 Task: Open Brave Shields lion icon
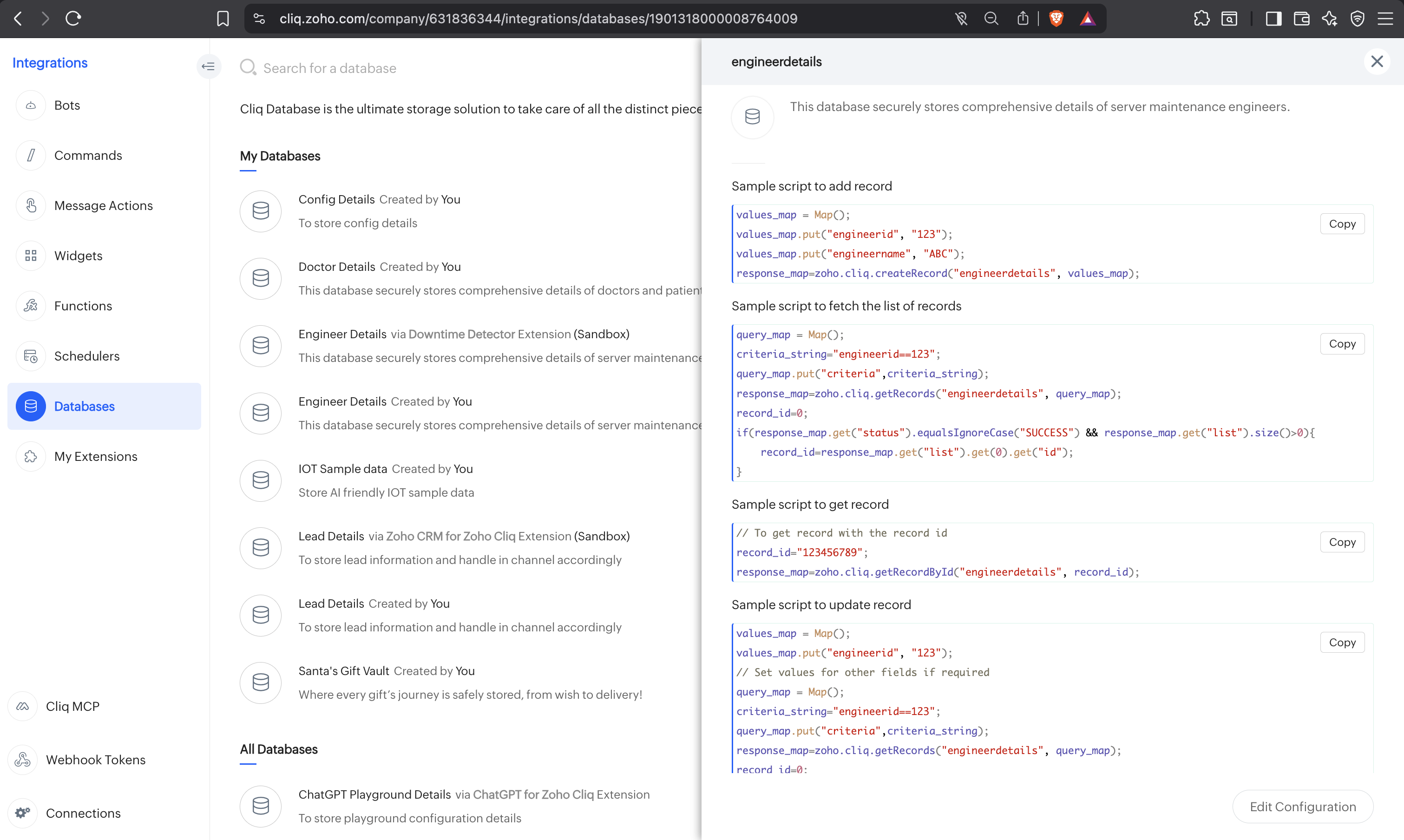pos(1056,19)
